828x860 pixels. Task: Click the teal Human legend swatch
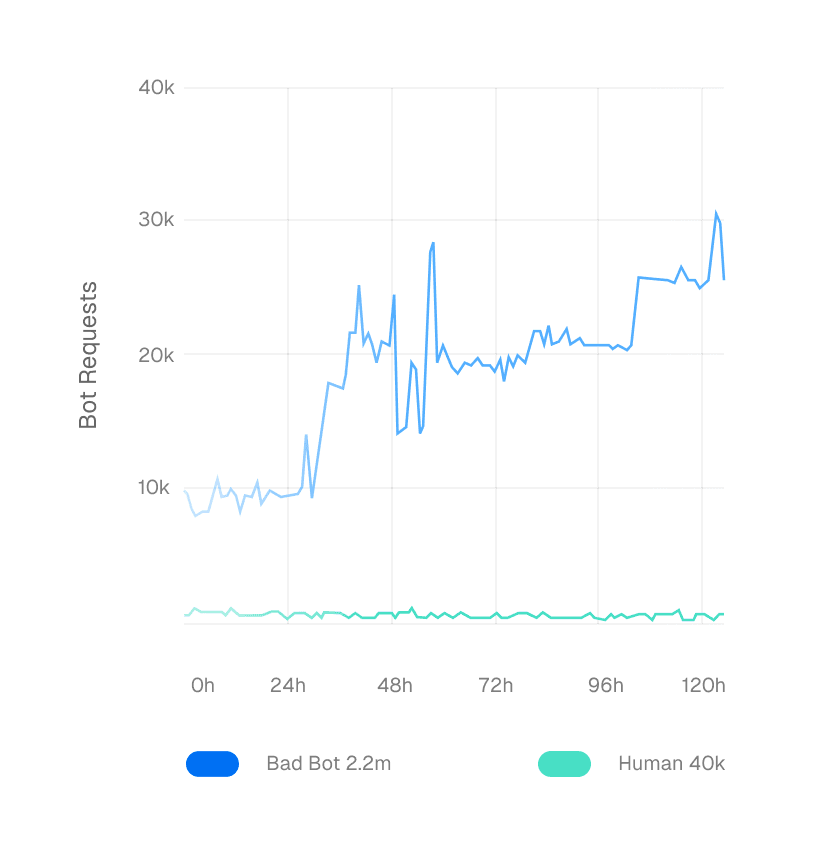pyautogui.click(x=564, y=764)
